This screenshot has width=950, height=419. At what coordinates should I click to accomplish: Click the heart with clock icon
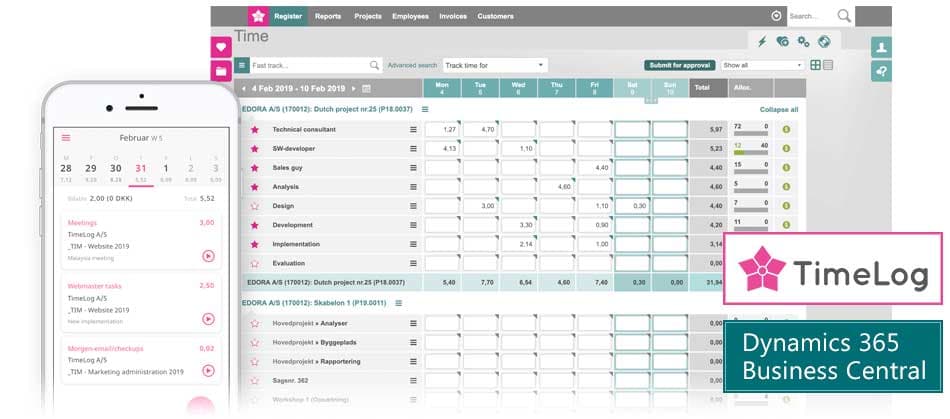782,41
